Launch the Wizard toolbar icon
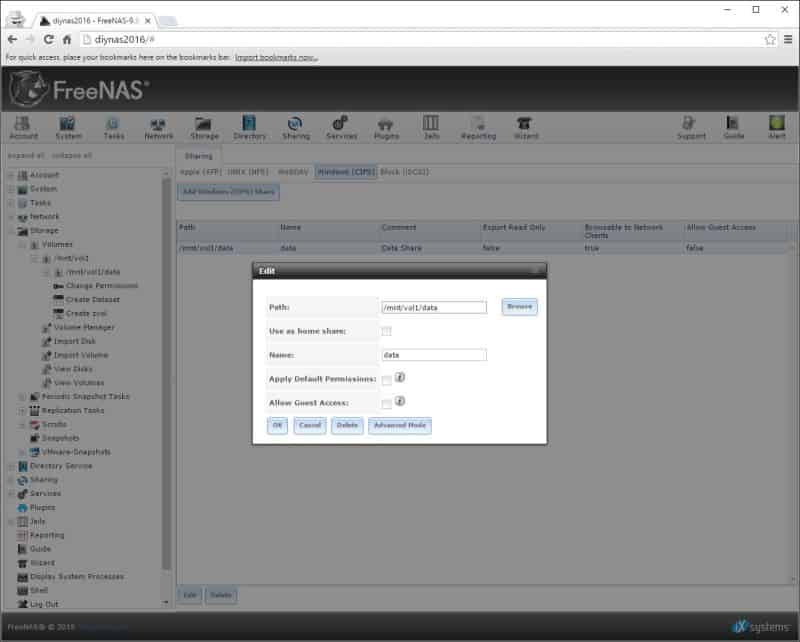Image resolution: width=800 pixels, height=642 pixels. click(526, 127)
